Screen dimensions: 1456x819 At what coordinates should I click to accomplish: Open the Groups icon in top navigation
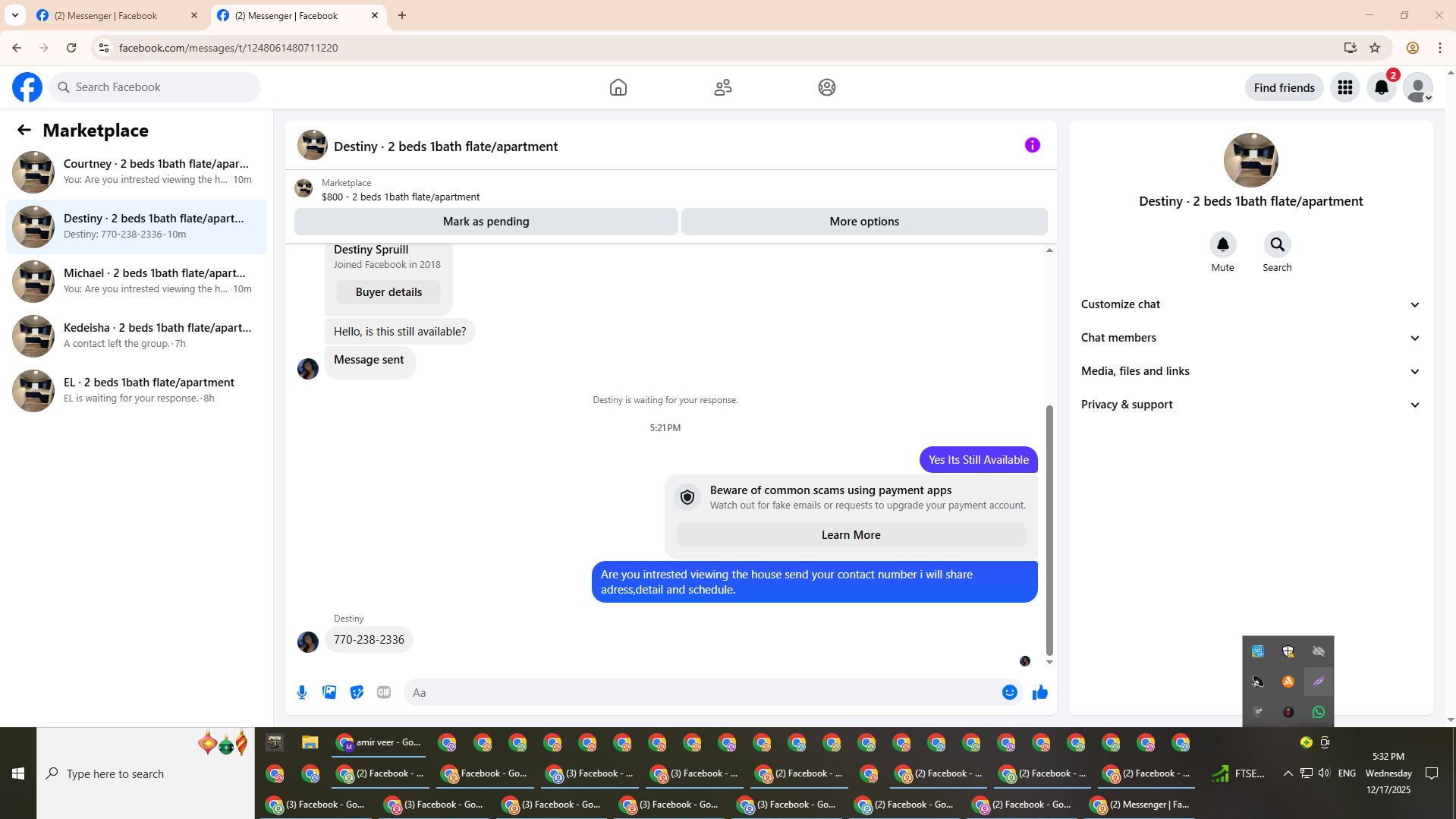[827, 87]
